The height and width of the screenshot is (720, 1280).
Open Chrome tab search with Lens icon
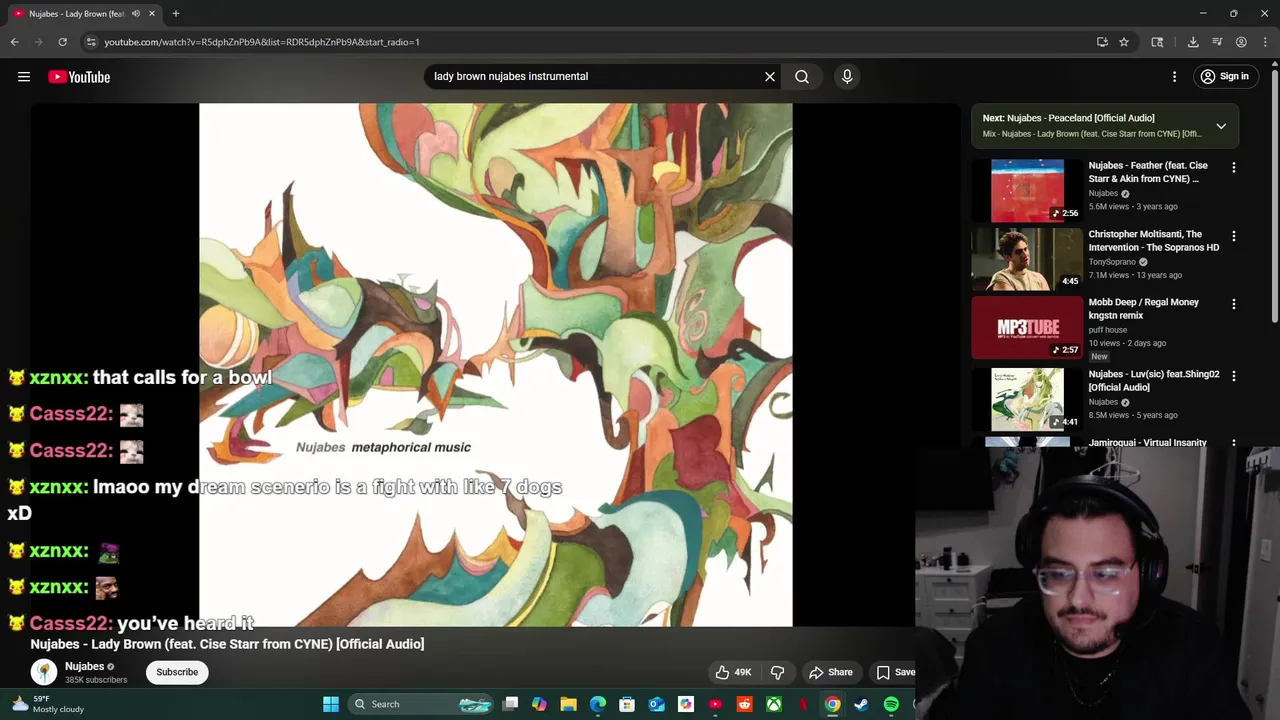pos(1157,42)
